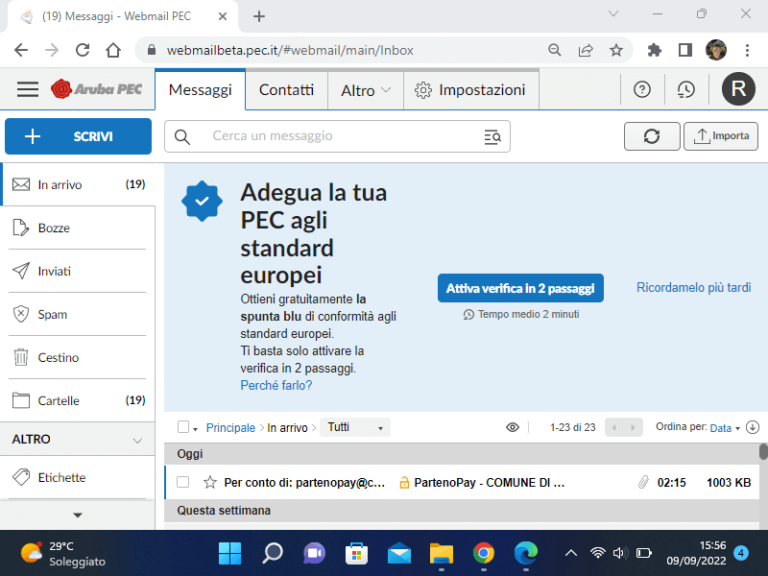Open the Tutti filter dropdown
Image resolution: width=768 pixels, height=576 pixels.
[x=355, y=427]
